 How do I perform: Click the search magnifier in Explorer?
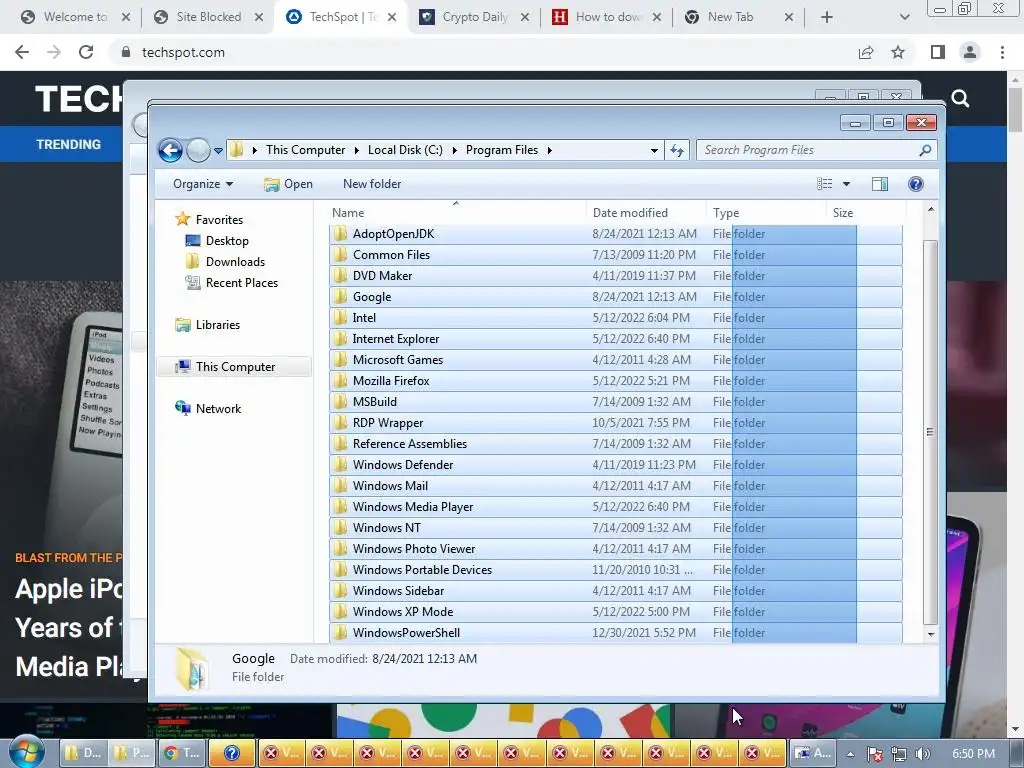(925, 150)
